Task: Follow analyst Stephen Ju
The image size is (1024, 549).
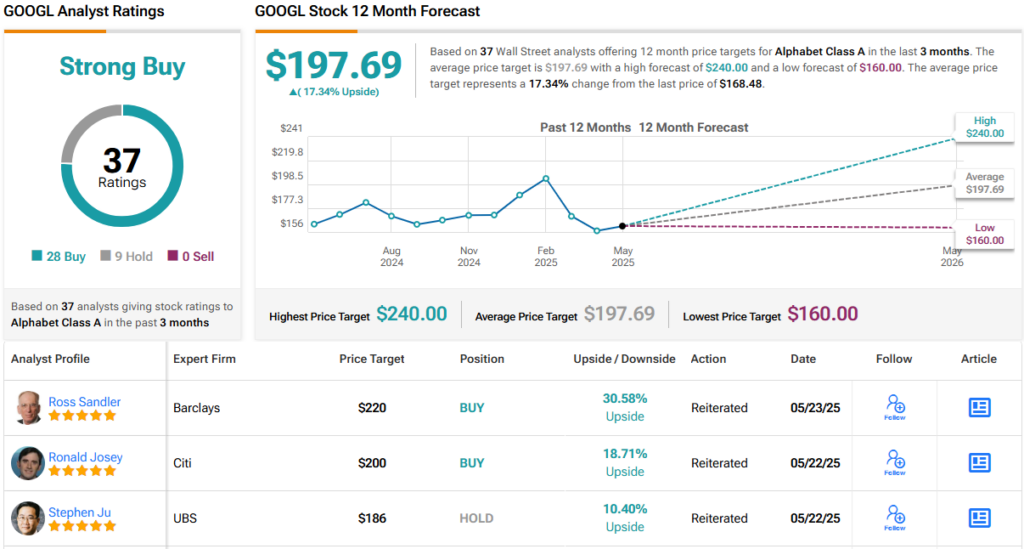Action: (x=895, y=518)
